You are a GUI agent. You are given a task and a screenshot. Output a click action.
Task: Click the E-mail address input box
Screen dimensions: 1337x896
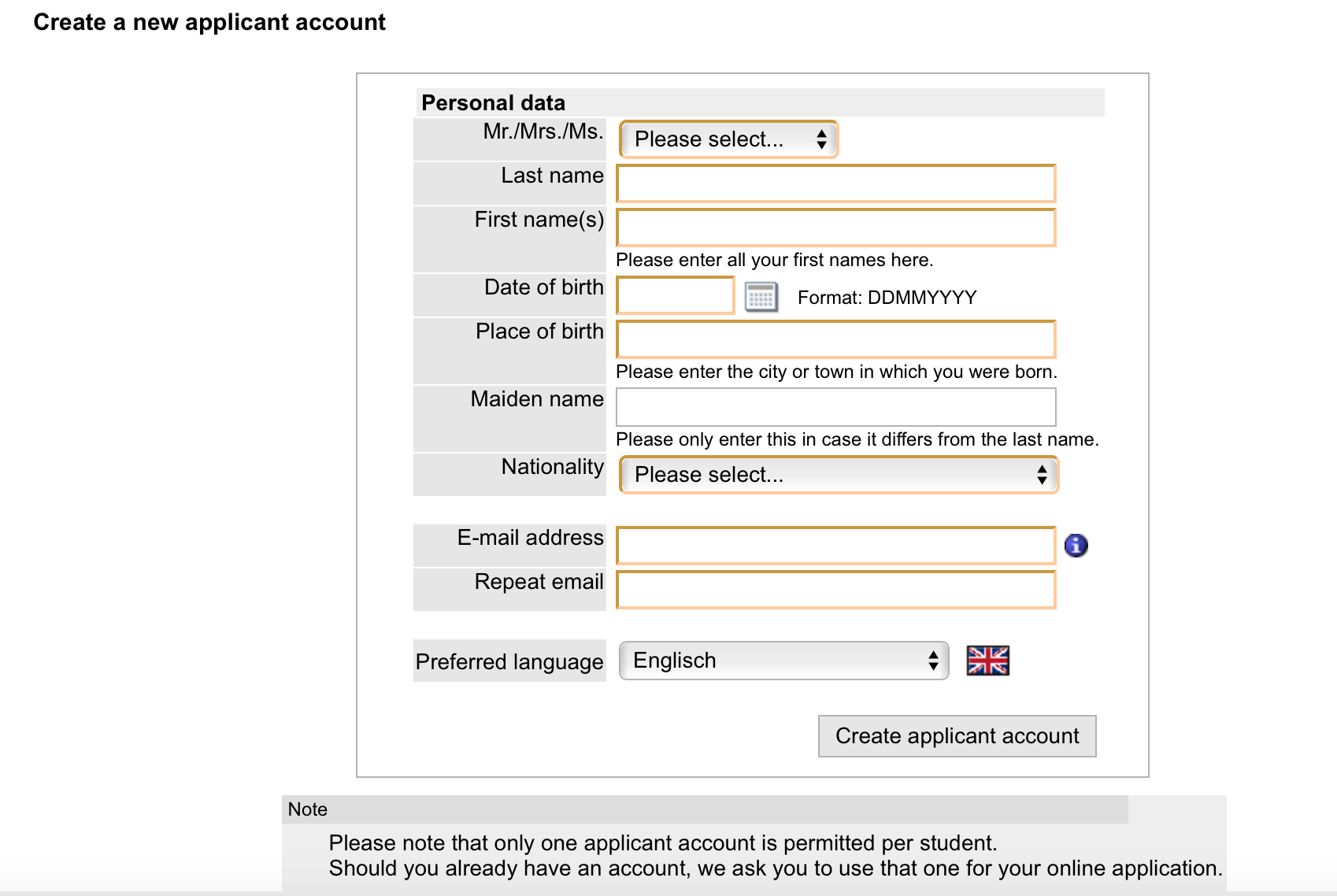(x=835, y=546)
